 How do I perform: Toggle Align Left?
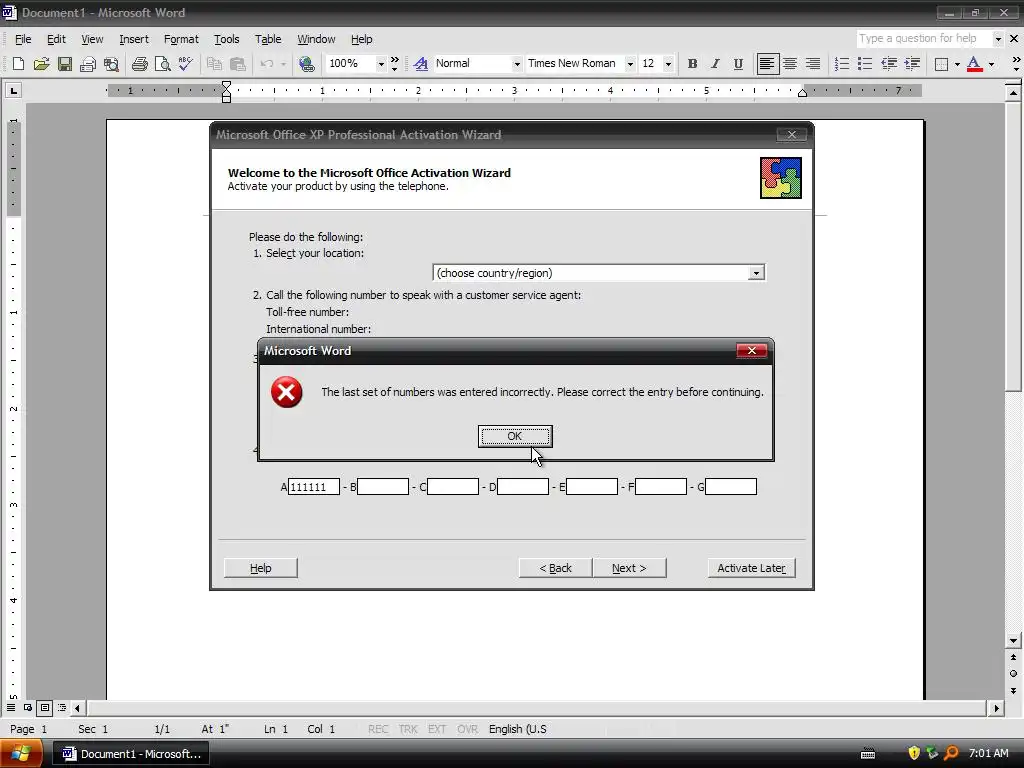pyautogui.click(x=767, y=63)
